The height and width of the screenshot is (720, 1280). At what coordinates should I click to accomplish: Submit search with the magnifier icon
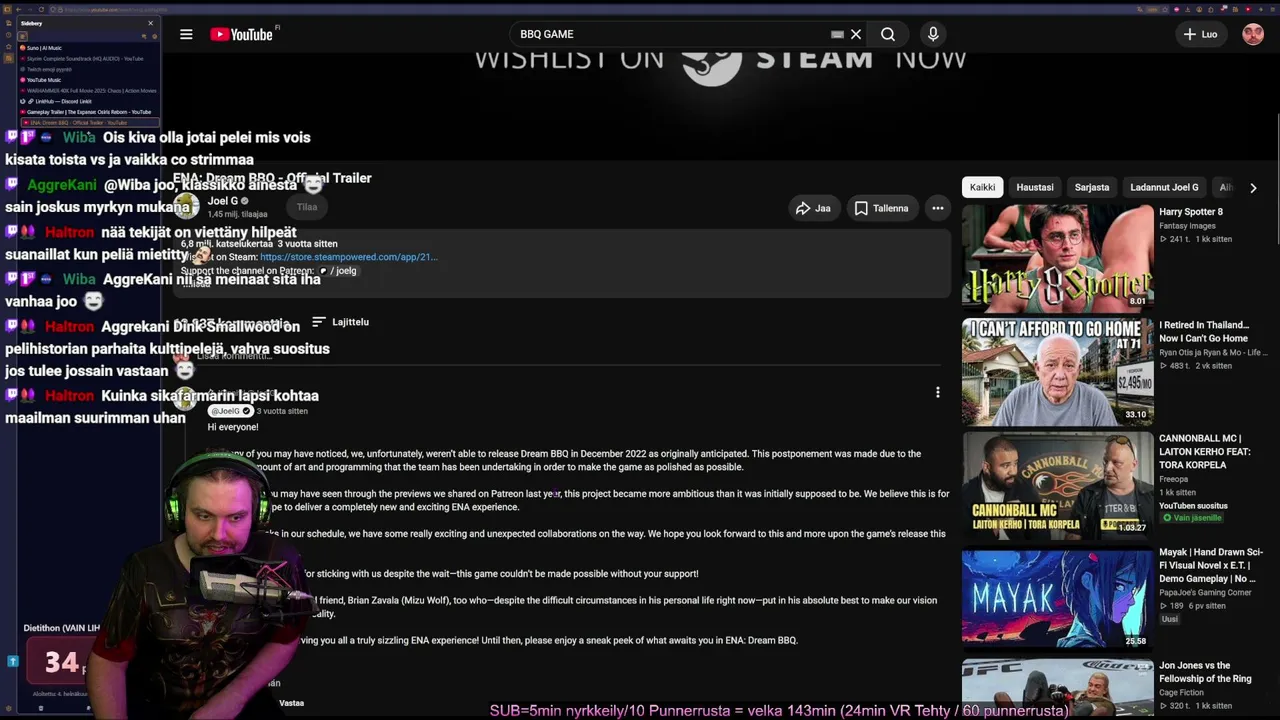tap(888, 34)
